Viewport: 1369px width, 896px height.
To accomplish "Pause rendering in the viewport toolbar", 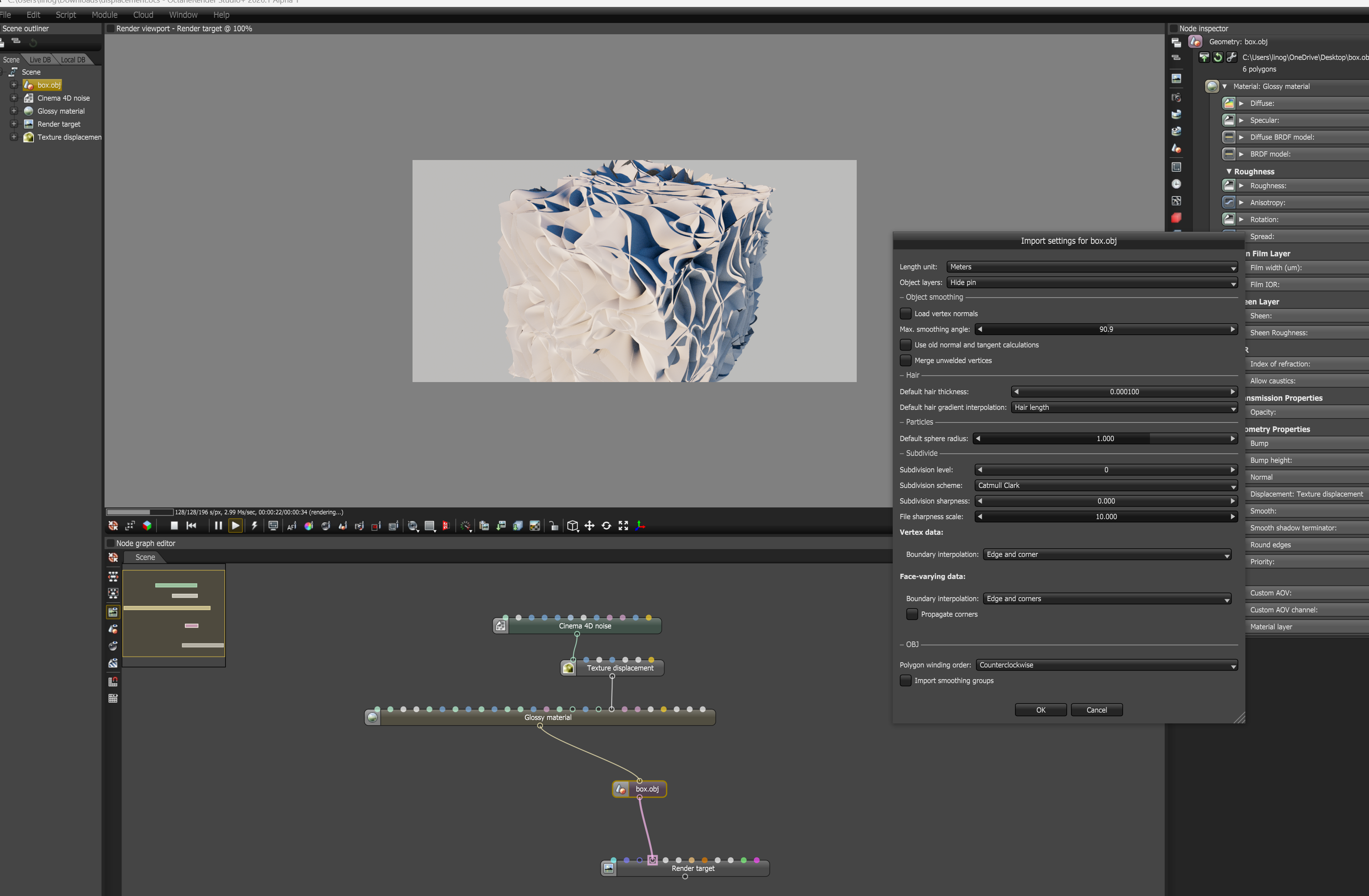I will [218, 526].
